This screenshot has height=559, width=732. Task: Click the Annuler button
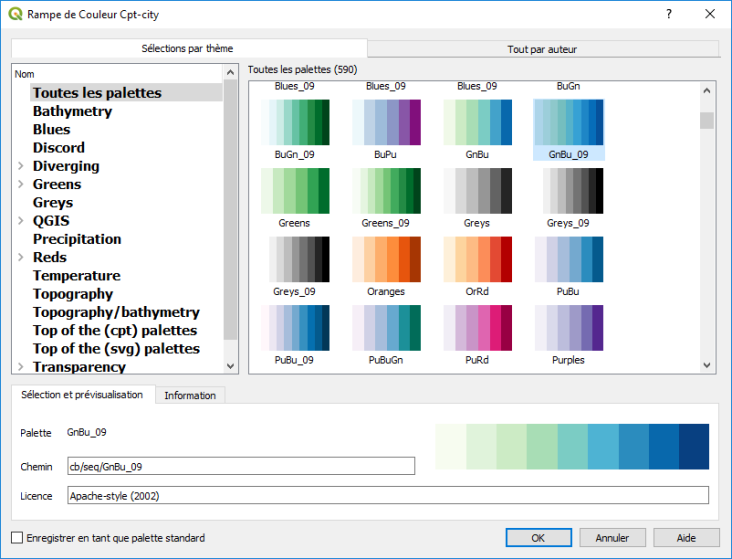[612, 538]
